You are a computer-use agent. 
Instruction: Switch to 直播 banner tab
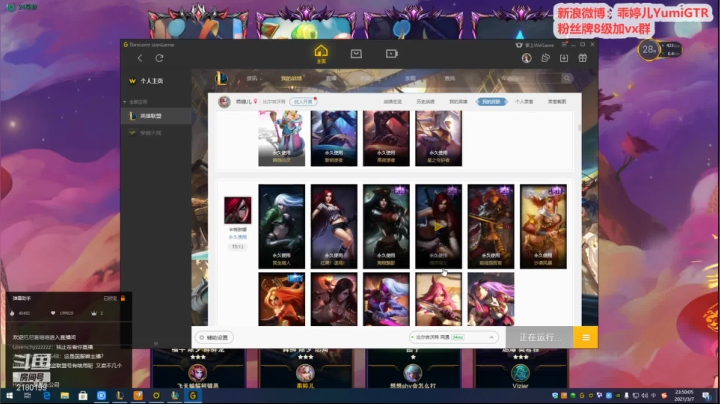331,79
